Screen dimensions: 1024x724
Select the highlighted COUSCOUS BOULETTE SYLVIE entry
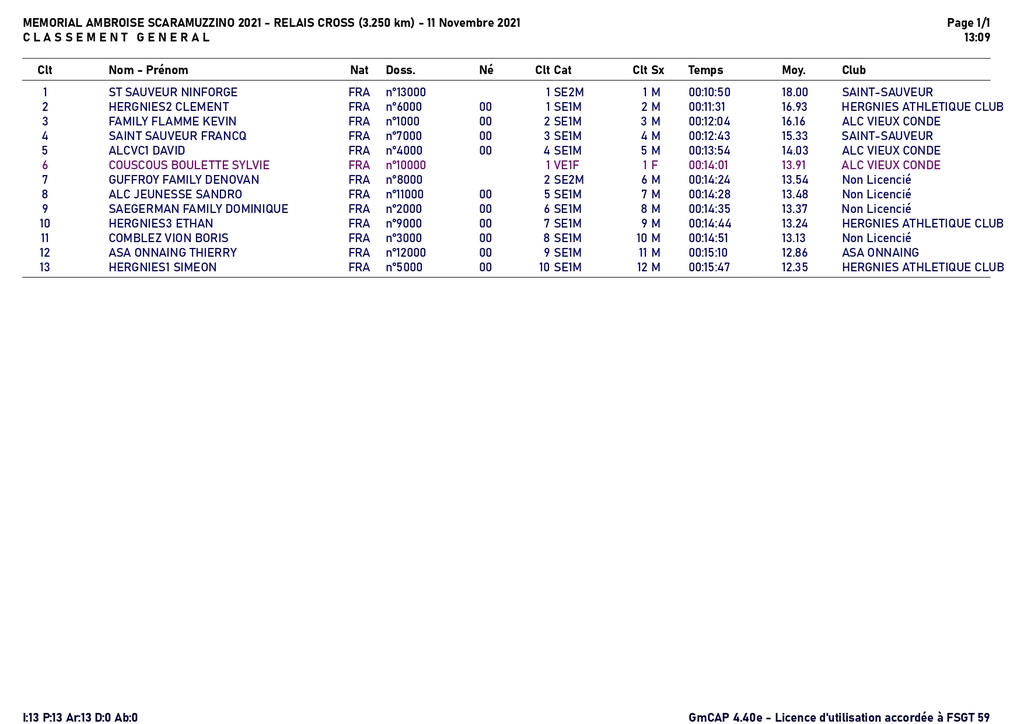pos(189,165)
